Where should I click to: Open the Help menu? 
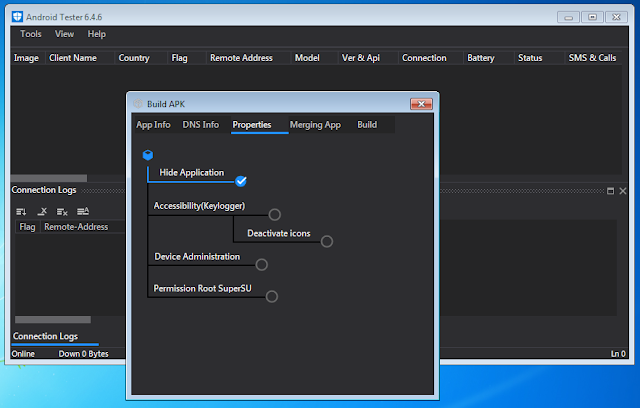point(97,34)
